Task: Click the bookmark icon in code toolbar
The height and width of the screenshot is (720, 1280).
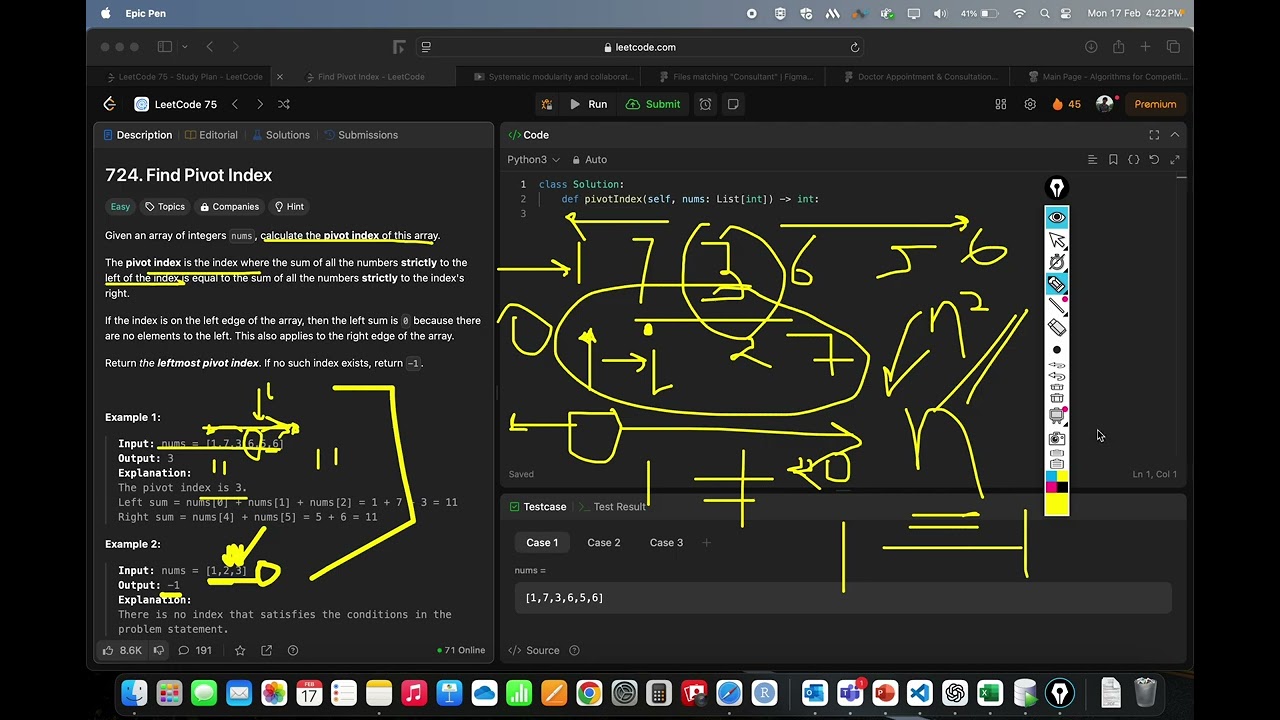Action: [x=1113, y=160]
